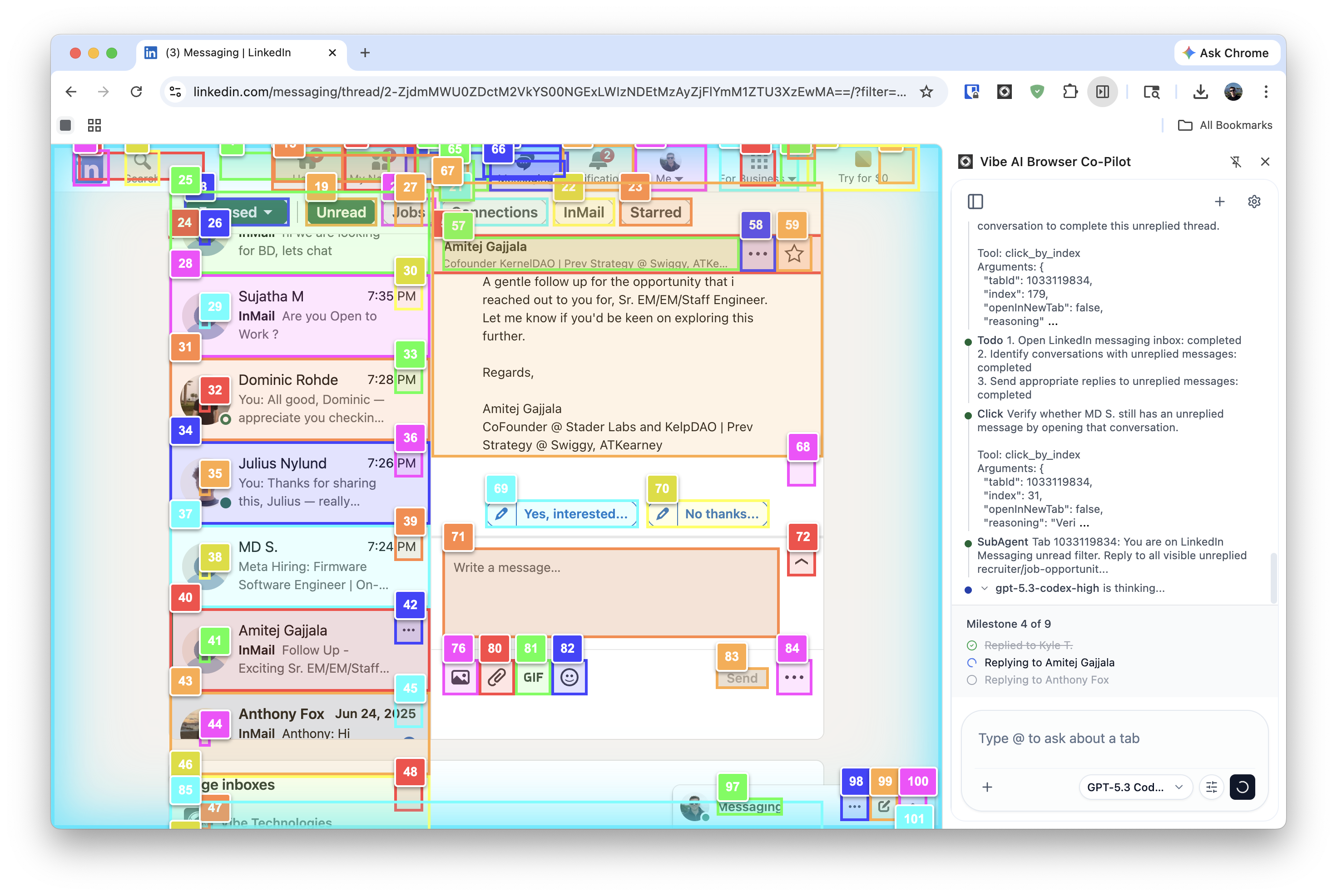Open the Chrome three-dot menu
Viewport: 1337px width, 896px height.
pyautogui.click(x=1266, y=91)
